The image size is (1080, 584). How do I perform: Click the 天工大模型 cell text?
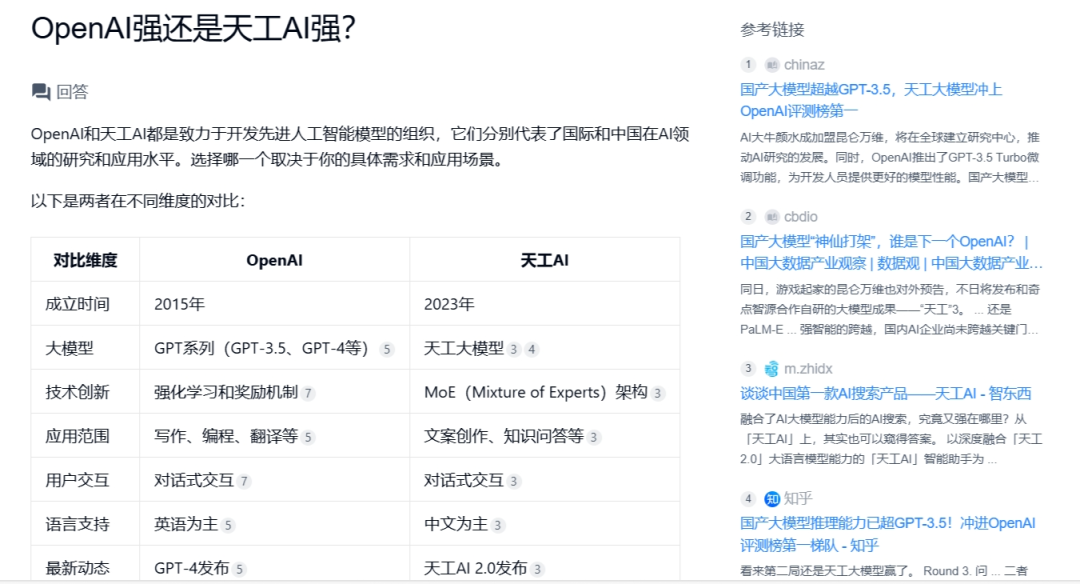click(x=464, y=348)
